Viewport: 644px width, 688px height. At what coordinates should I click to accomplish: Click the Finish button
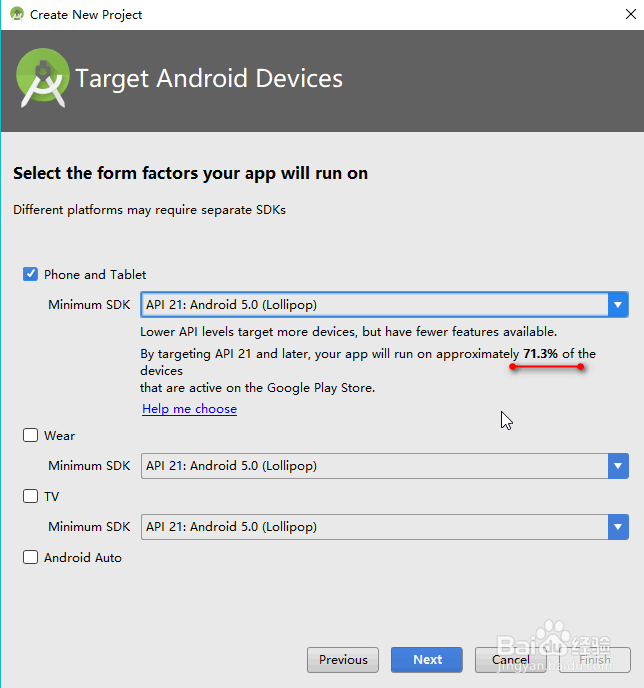595,659
